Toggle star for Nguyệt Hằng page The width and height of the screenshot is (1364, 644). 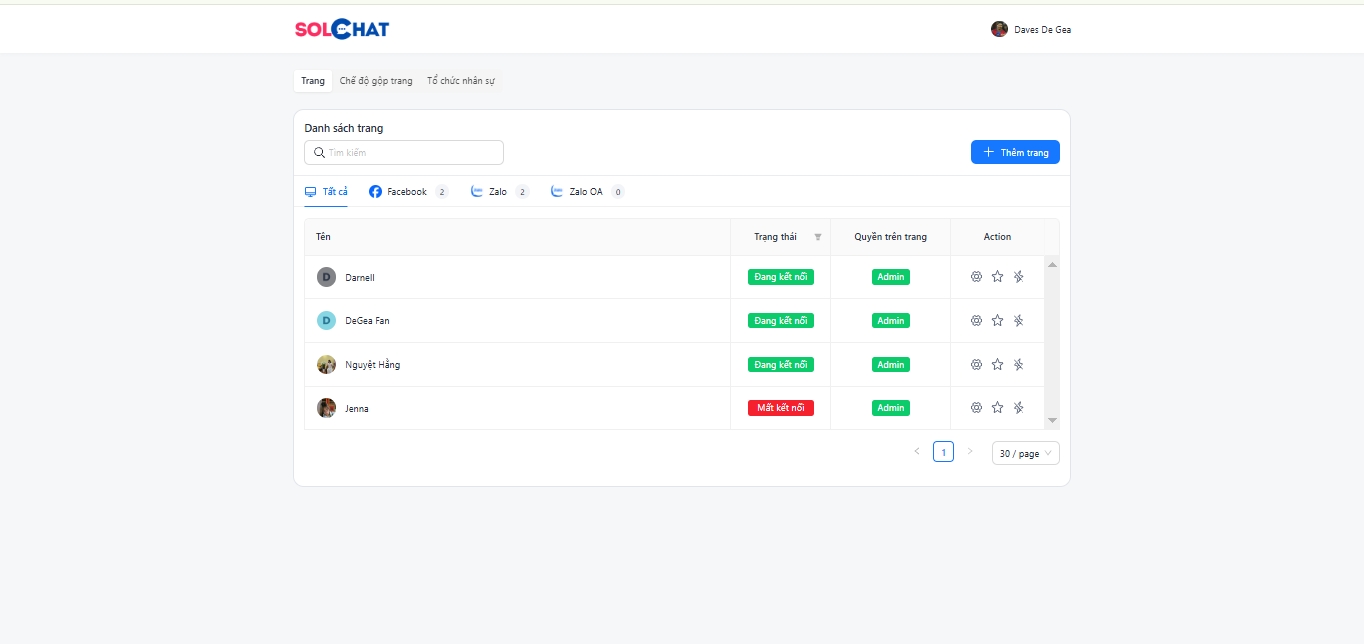[997, 365]
